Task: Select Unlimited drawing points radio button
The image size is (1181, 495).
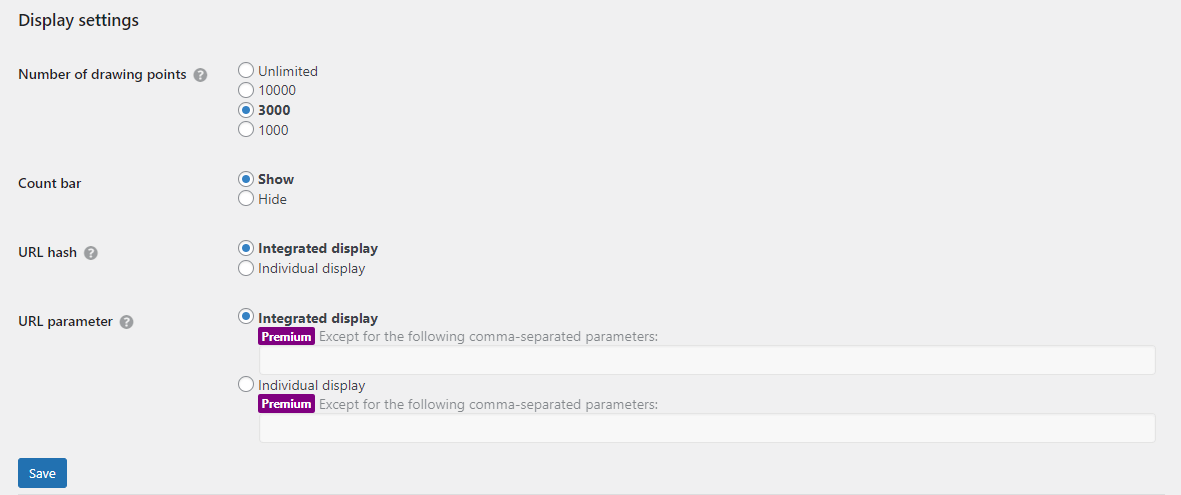Action: pos(246,71)
